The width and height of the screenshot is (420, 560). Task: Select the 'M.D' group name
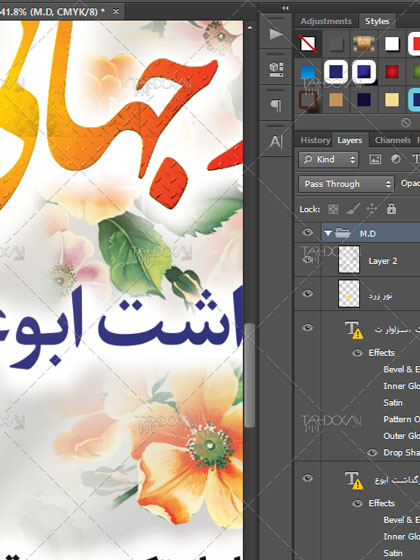point(368,234)
